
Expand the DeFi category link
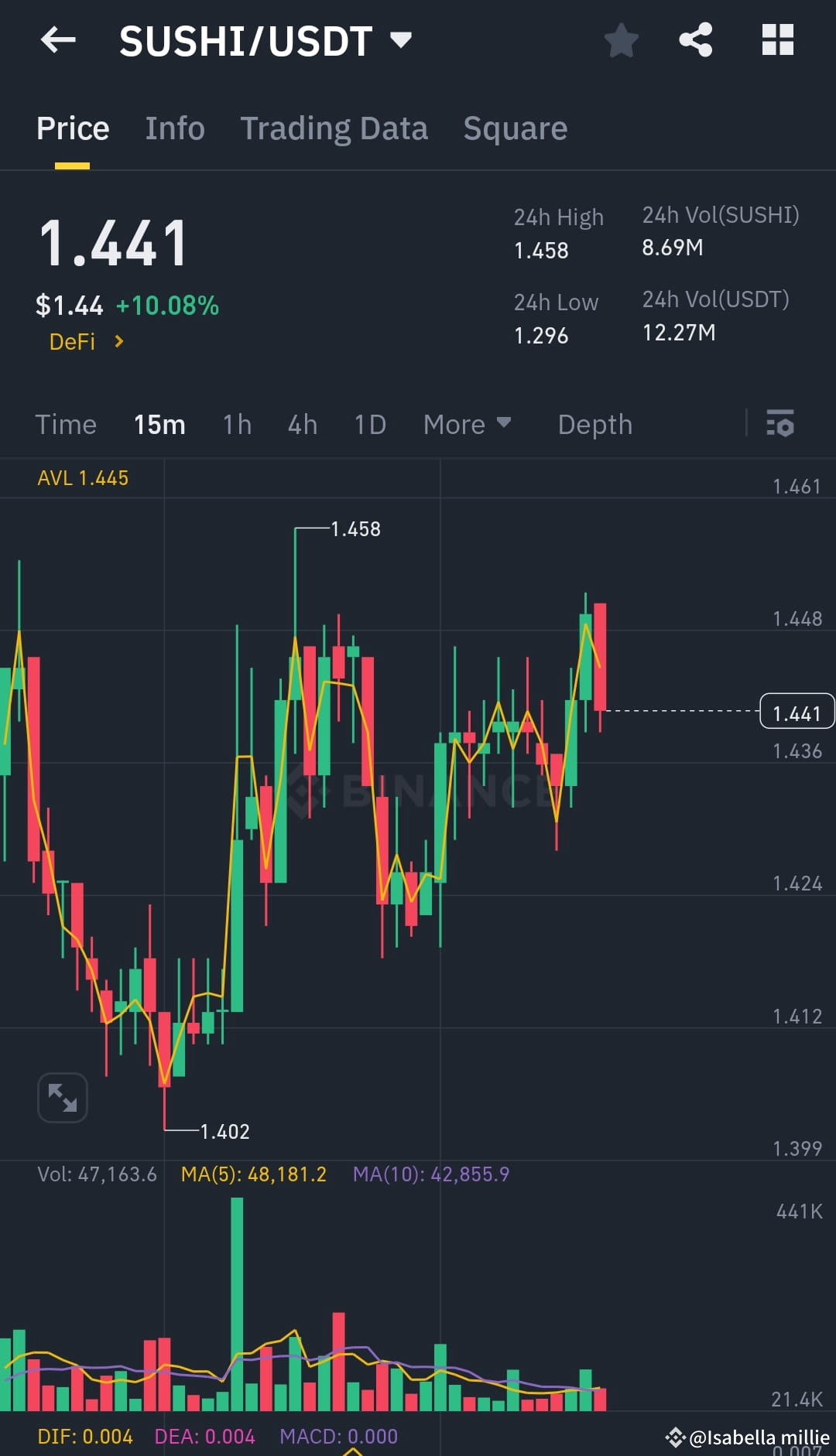pos(85,341)
